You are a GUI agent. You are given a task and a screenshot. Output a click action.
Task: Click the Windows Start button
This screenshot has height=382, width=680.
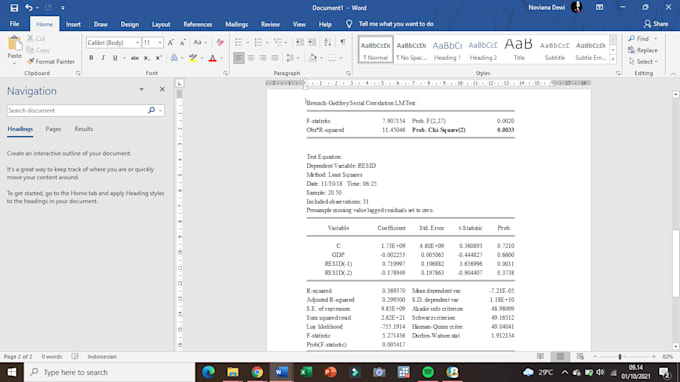(x=12, y=372)
